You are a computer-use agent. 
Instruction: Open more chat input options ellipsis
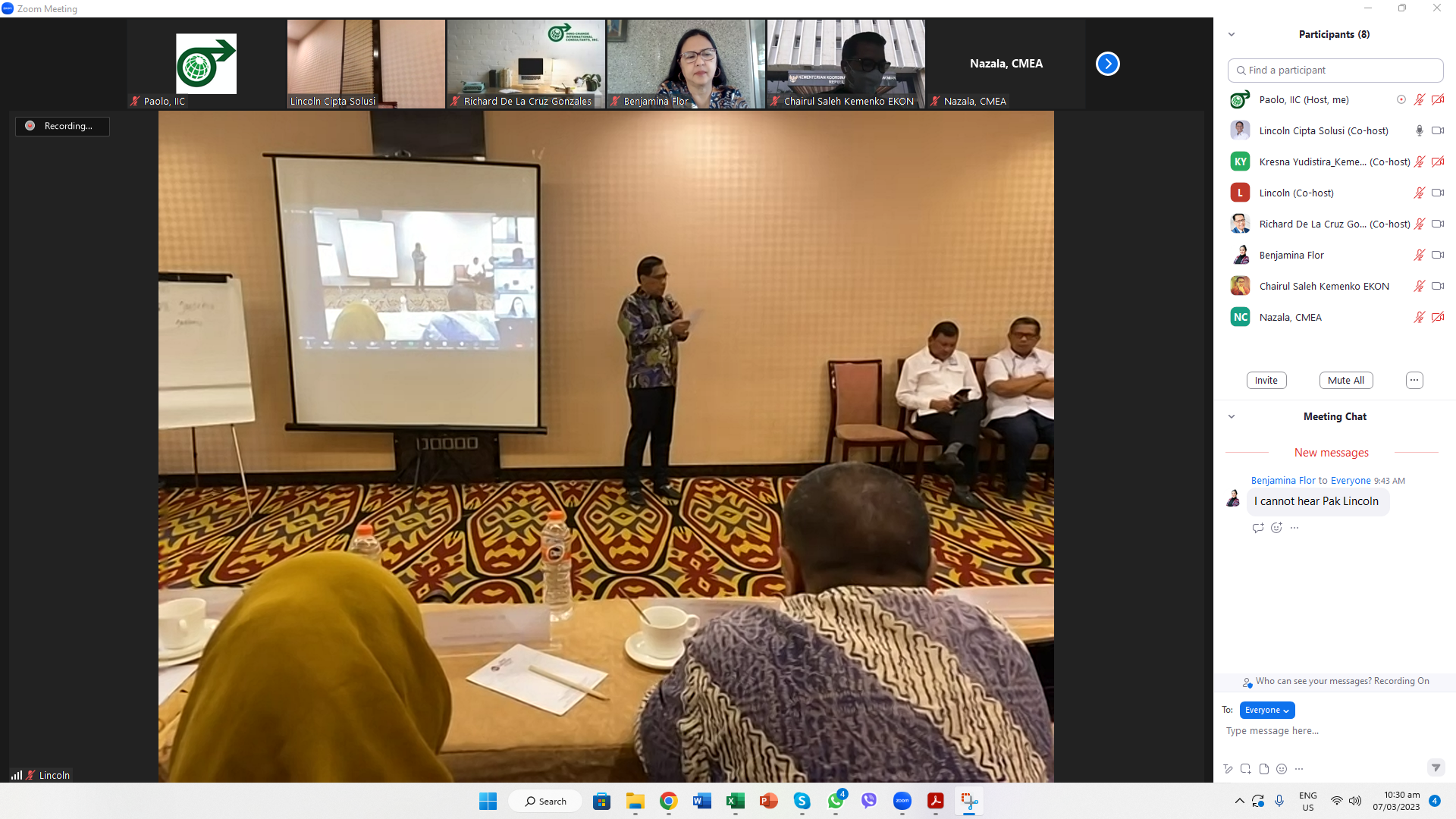1299,769
